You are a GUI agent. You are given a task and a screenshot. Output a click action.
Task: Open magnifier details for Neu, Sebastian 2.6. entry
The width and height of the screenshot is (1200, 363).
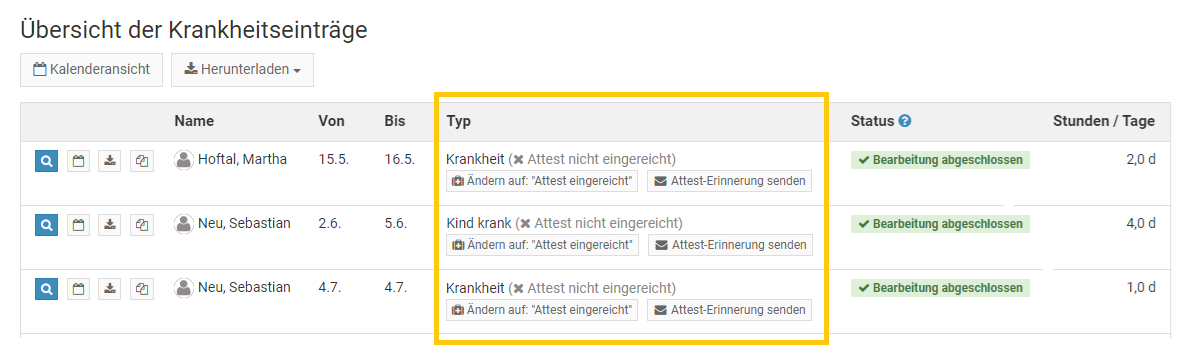pos(47,225)
